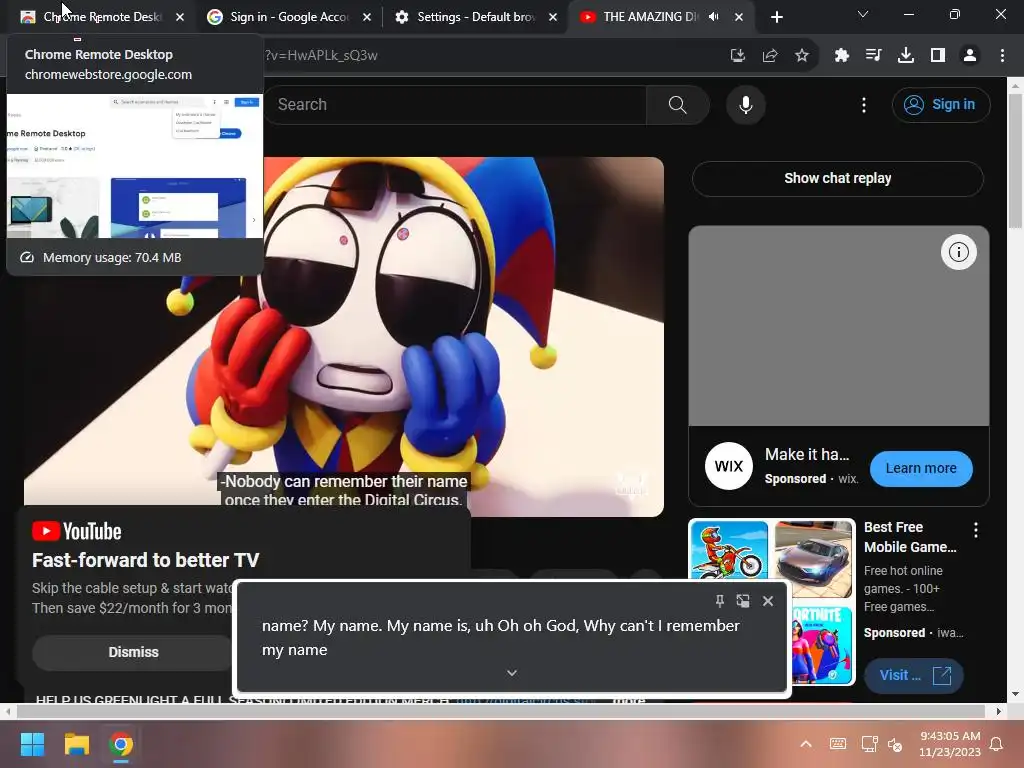1024x768 pixels.
Task: Click the muted volume tray icon
Action: point(895,744)
